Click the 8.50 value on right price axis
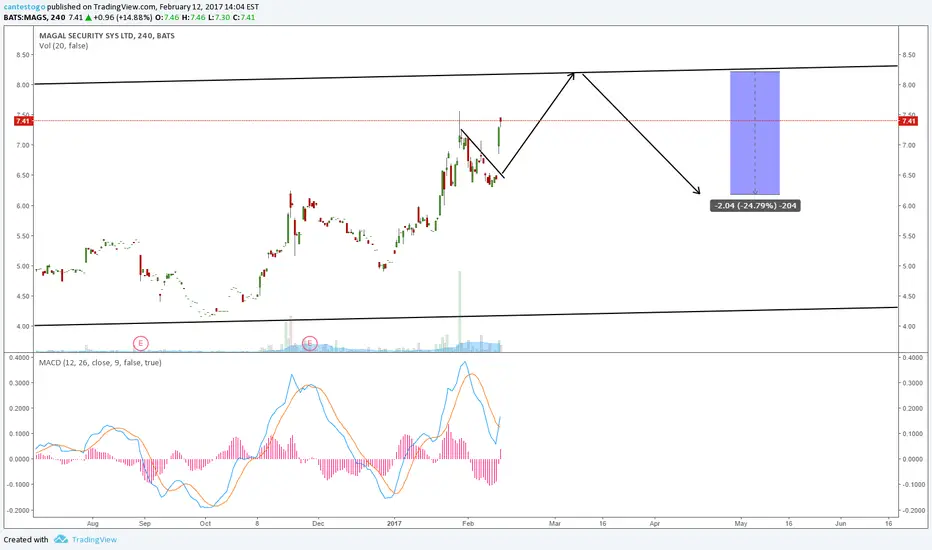The height and width of the screenshot is (550, 932). coord(909,55)
